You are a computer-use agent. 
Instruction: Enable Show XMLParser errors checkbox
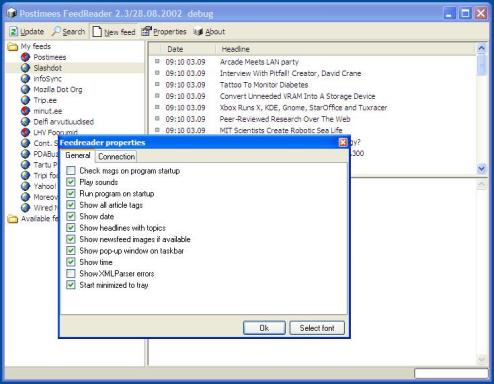(71, 273)
